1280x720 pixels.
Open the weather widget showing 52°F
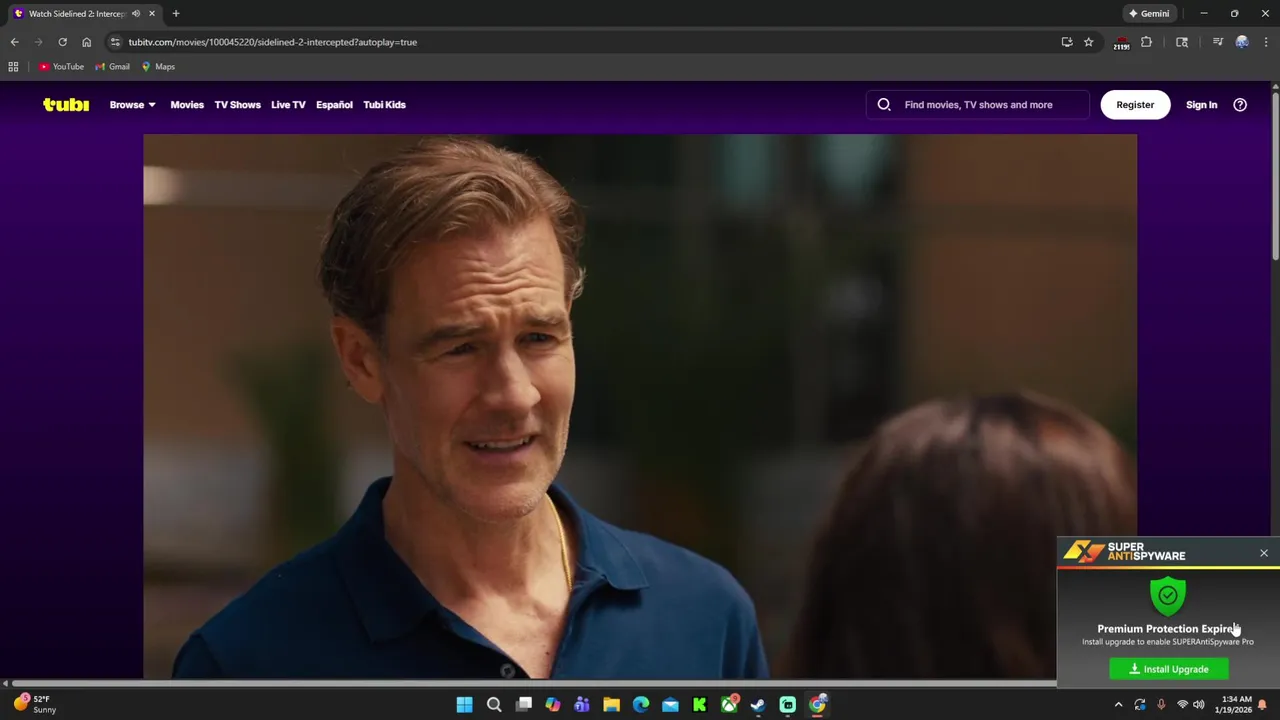tap(34, 704)
